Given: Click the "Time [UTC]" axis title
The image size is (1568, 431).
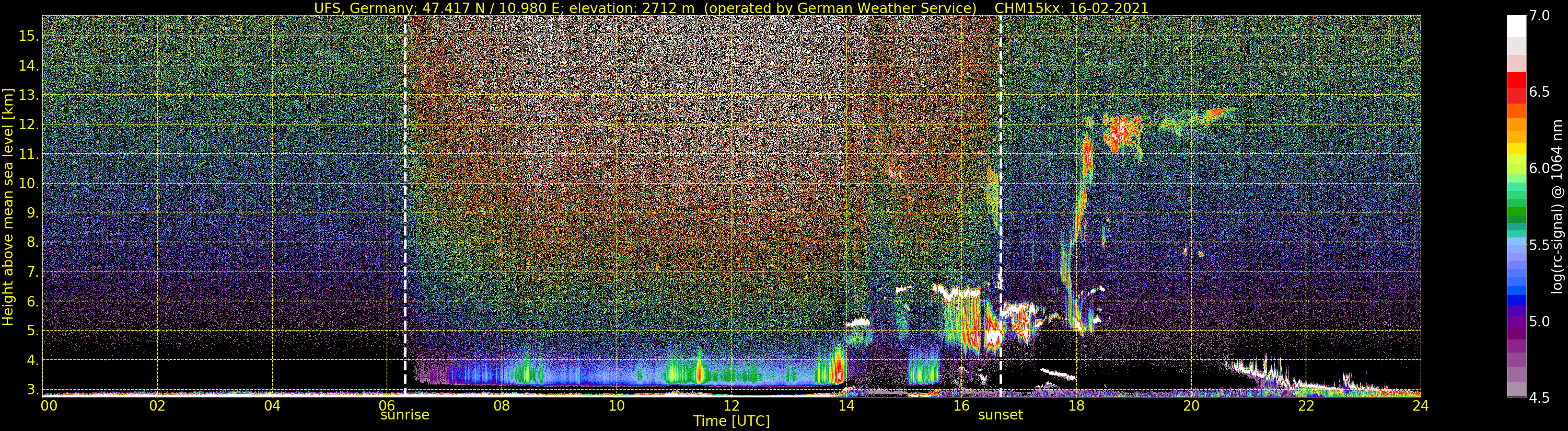Looking at the screenshot, I should tap(731, 421).
